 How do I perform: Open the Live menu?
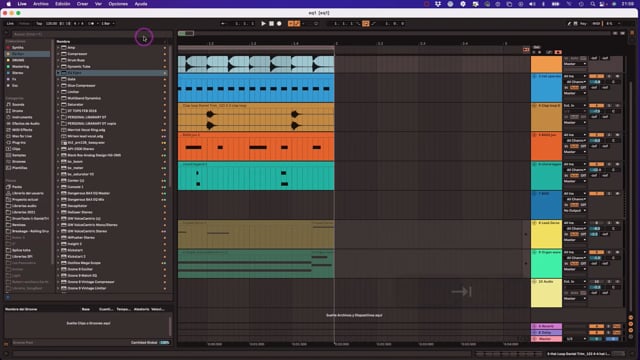(22, 4)
